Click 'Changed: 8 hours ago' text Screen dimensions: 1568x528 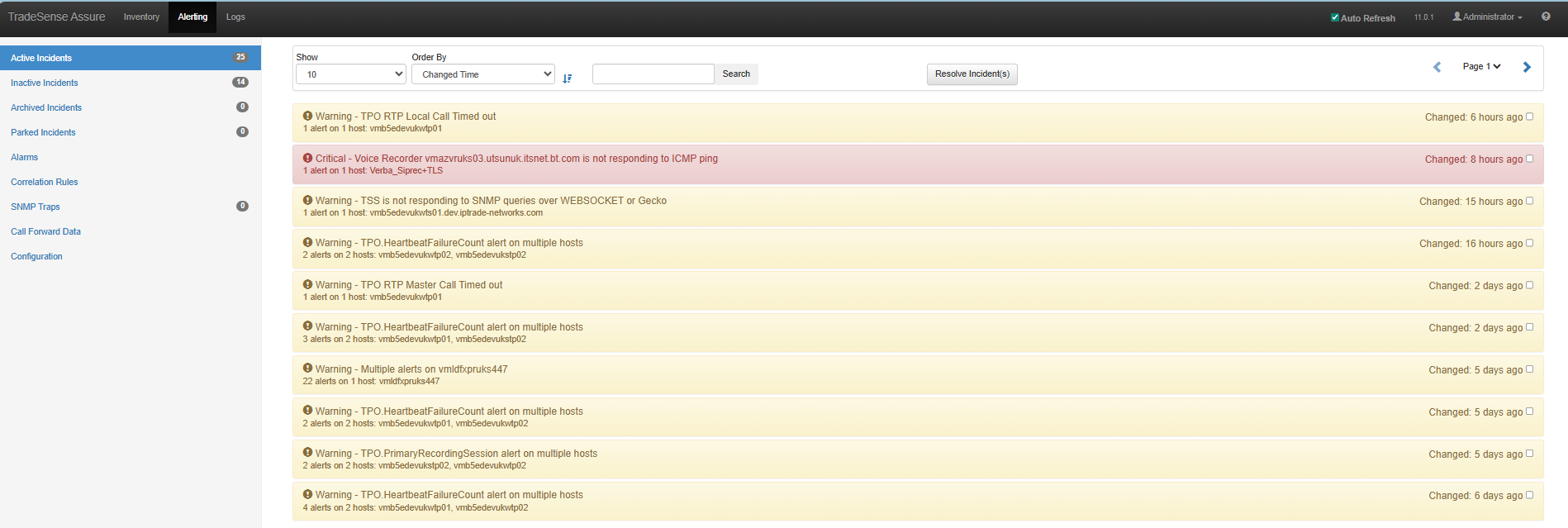tap(1474, 159)
